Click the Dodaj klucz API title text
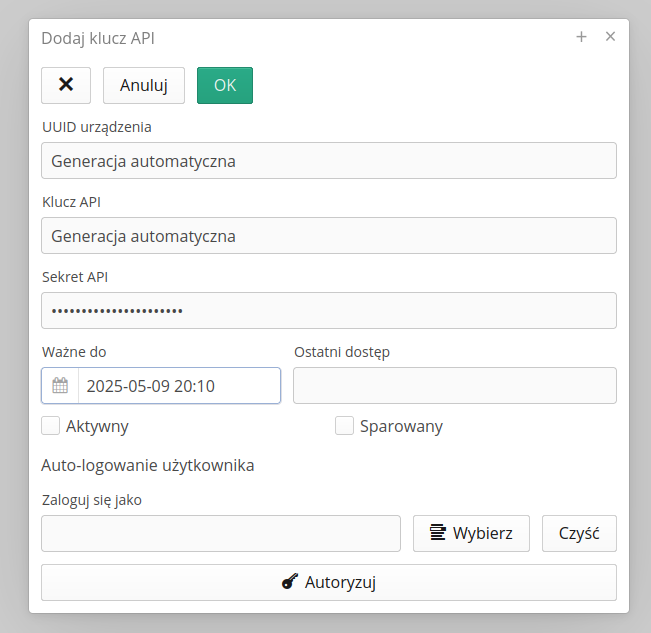Screen dimensions: 651x633 pyautogui.click(x=98, y=38)
